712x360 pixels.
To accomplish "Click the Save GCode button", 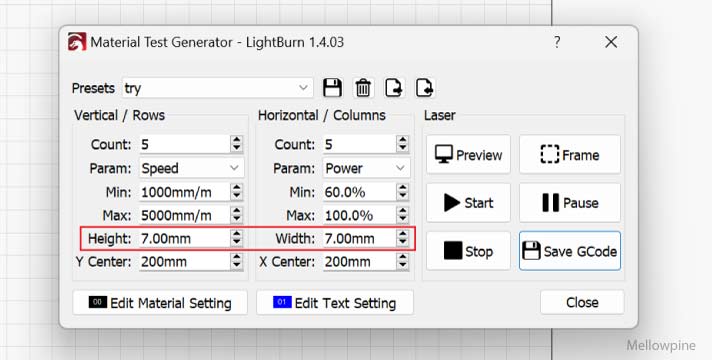I will (x=570, y=251).
